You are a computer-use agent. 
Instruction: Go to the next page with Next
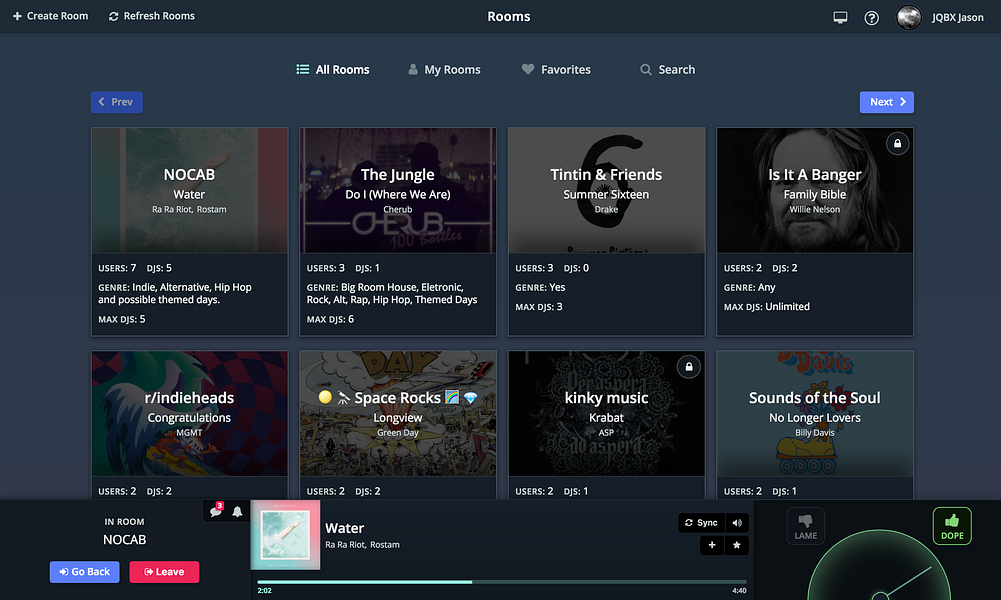[x=887, y=102]
